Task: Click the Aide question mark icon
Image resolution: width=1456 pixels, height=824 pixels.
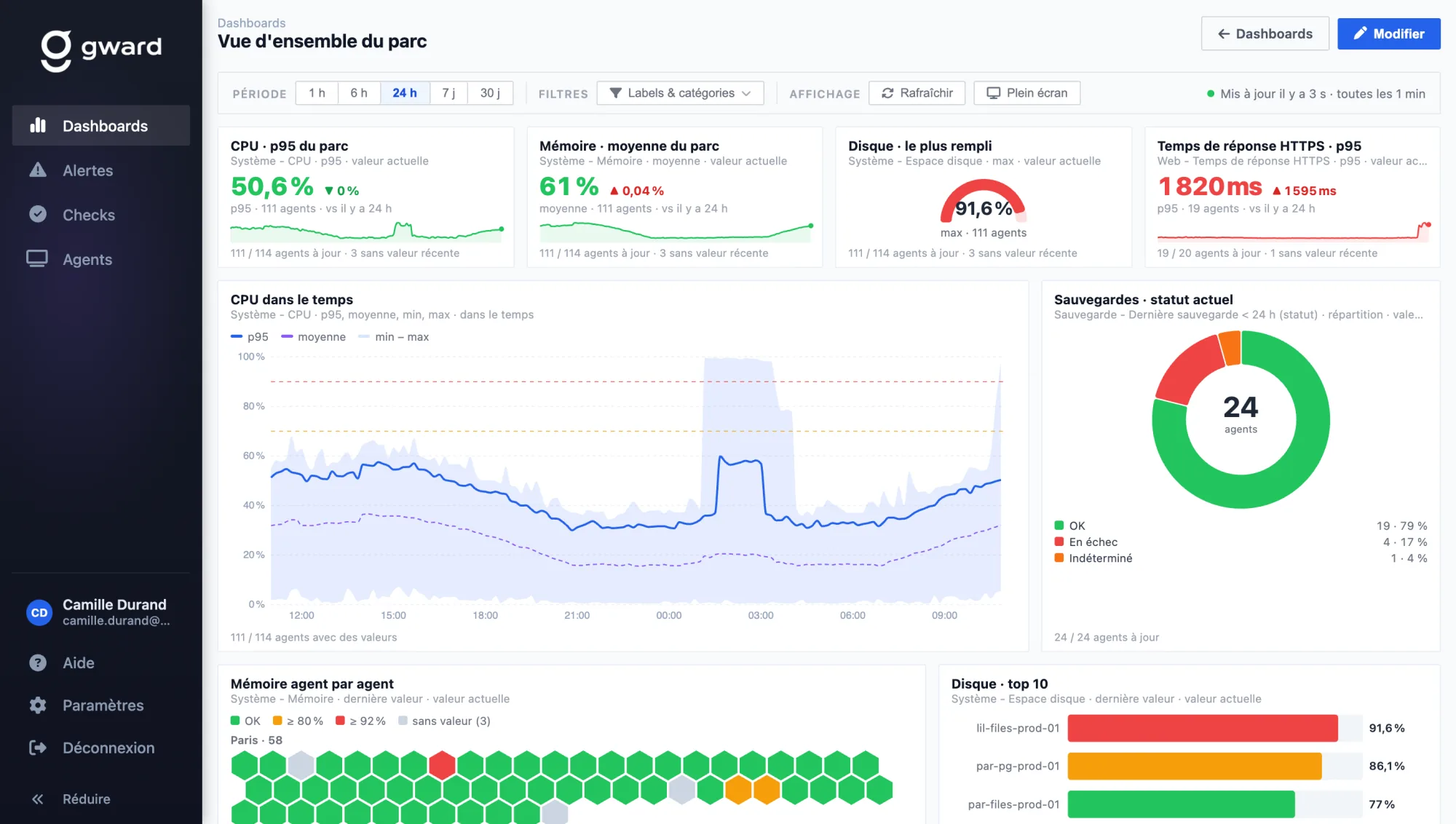Action: pos(38,662)
